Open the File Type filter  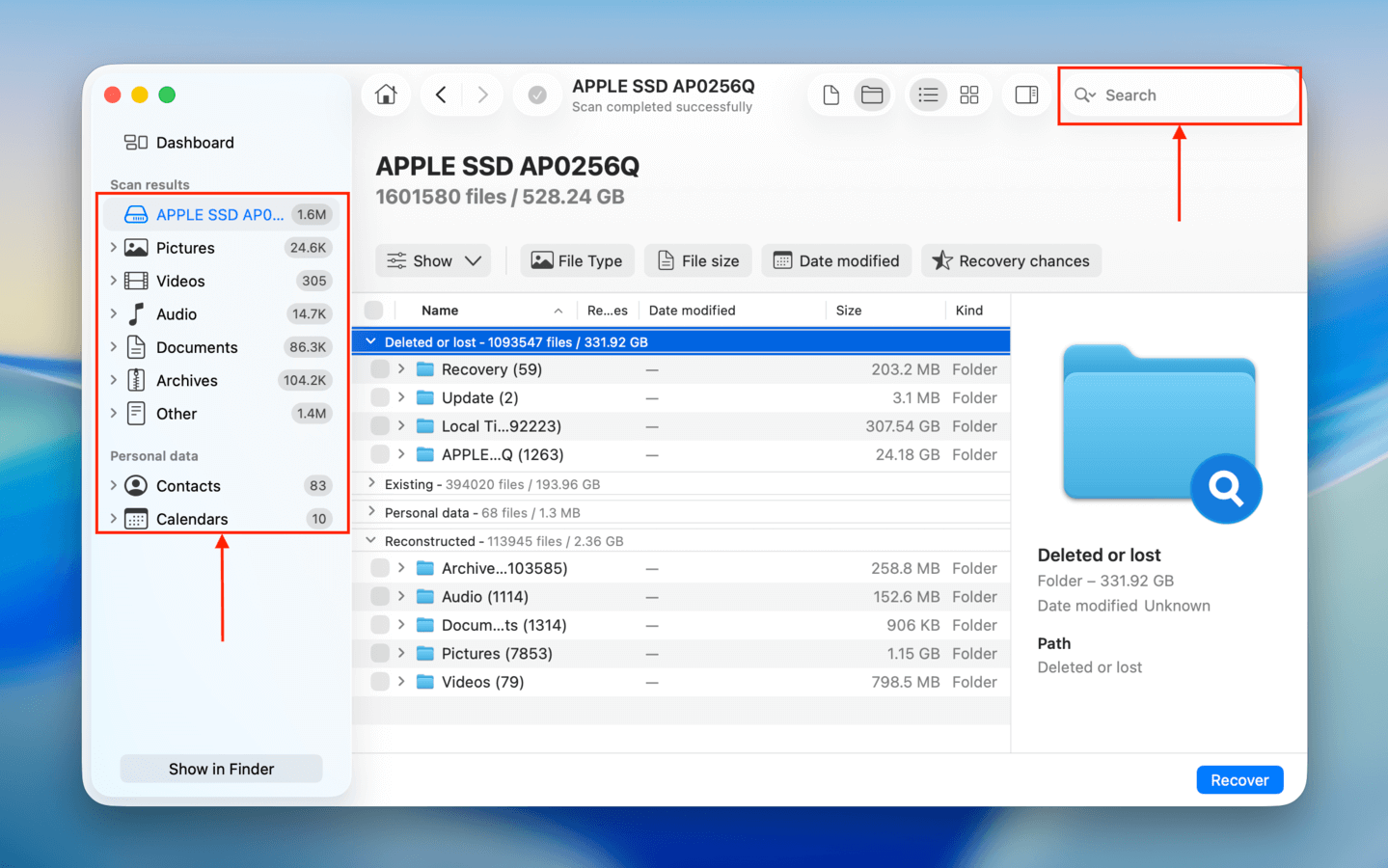tap(577, 260)
